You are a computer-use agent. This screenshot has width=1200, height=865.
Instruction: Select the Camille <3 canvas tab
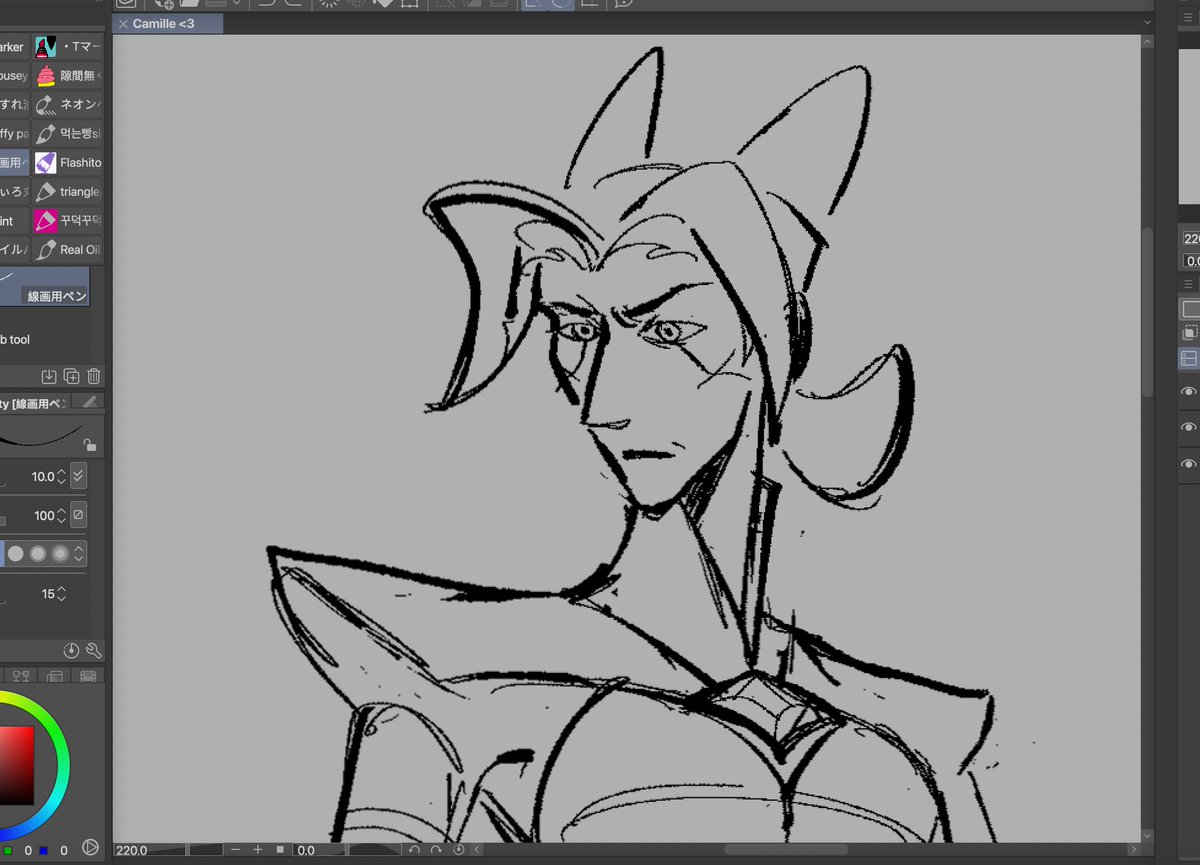168,23
